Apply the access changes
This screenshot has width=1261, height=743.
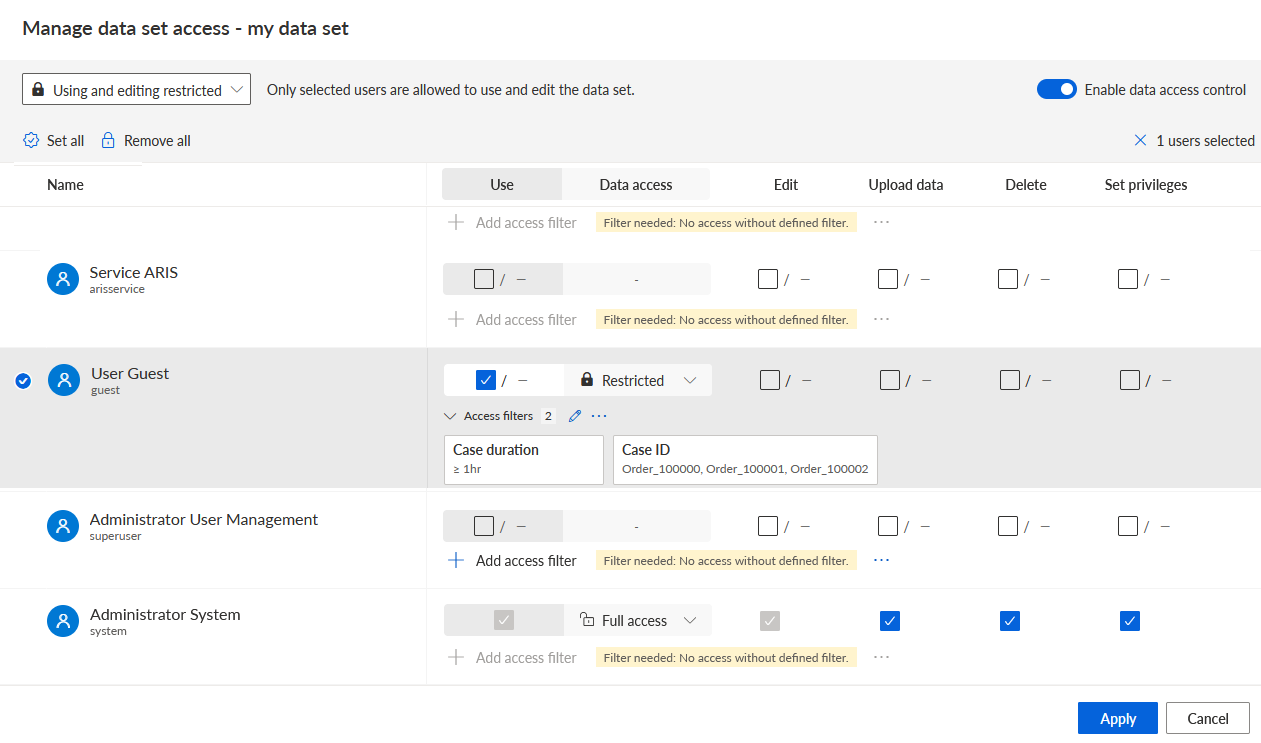coord(1118,718)
